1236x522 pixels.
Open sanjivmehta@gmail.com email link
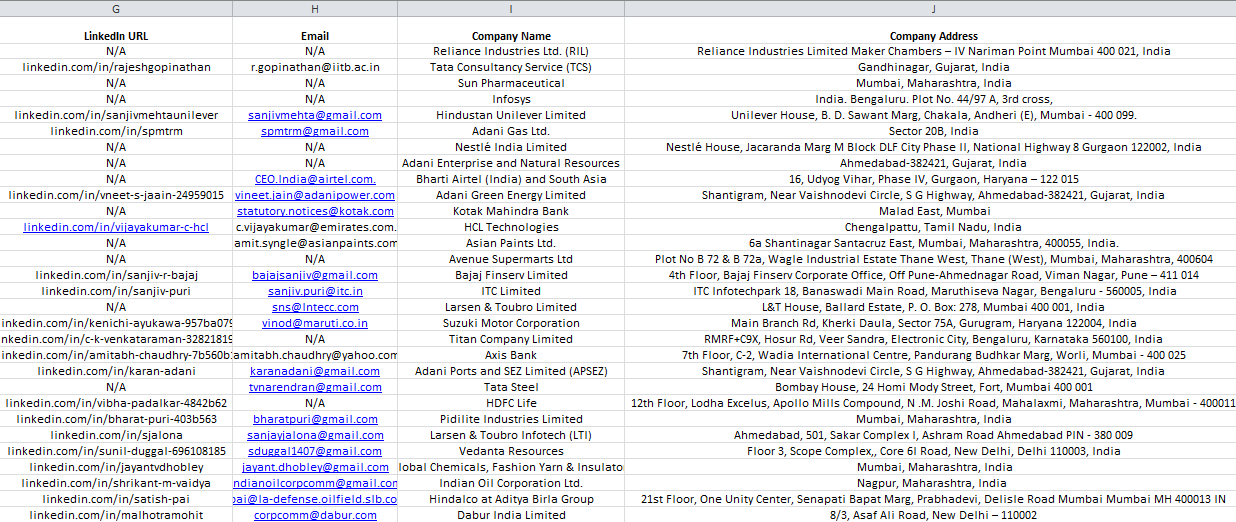coord(315,115)
